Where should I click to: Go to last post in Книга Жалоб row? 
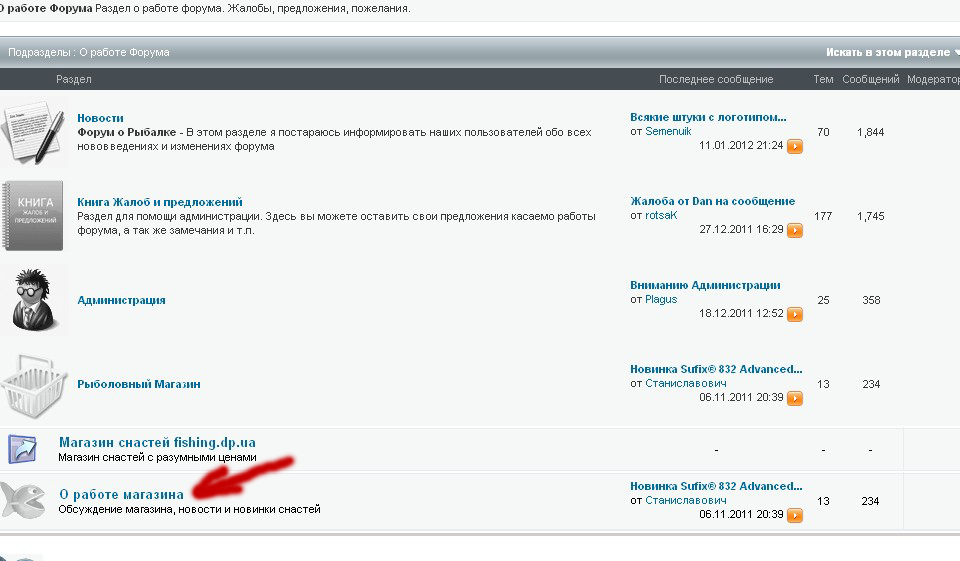pos(795,230)
